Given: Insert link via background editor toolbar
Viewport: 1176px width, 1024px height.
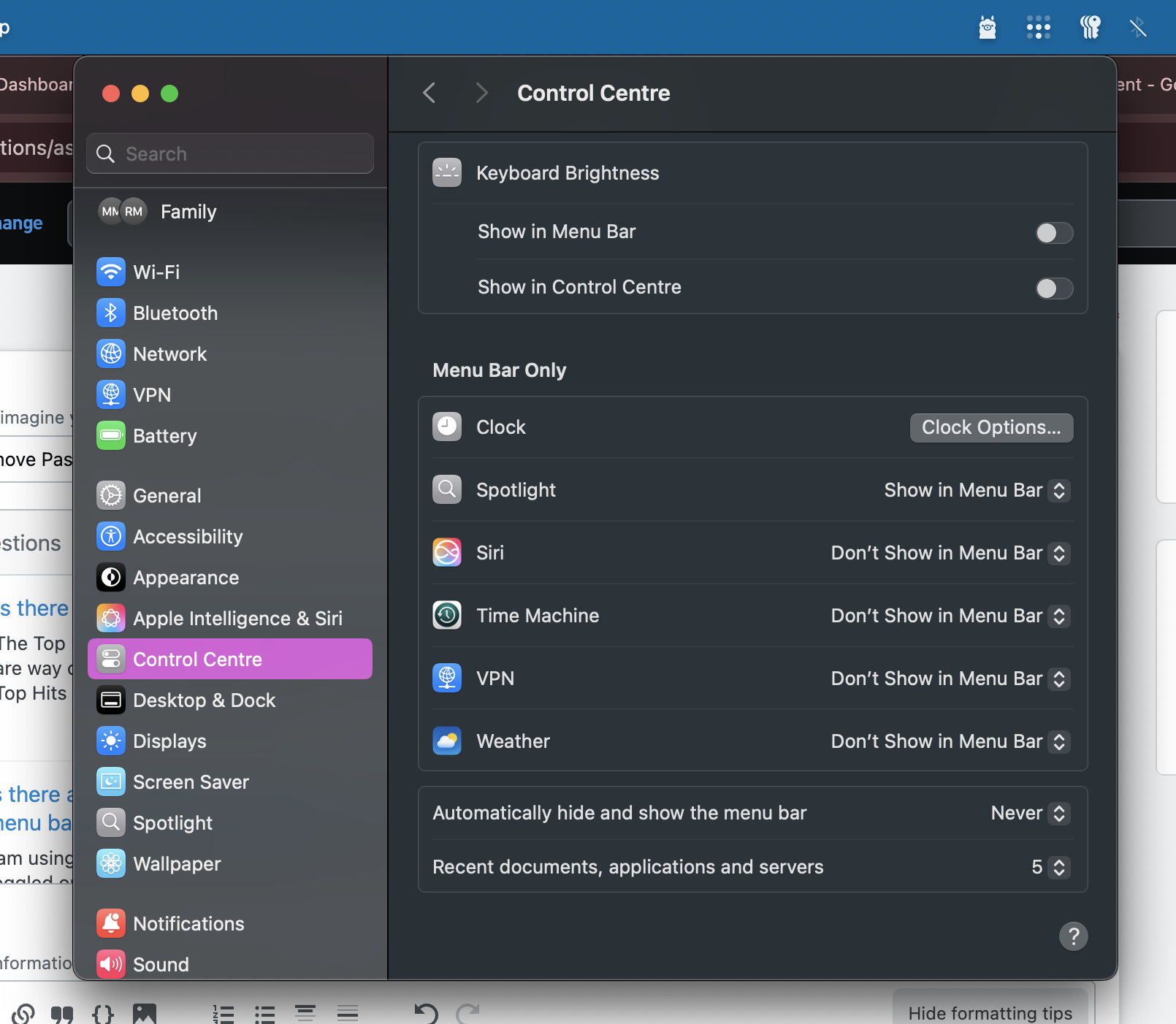Looking at the screenshot, I should (23, 1014).
